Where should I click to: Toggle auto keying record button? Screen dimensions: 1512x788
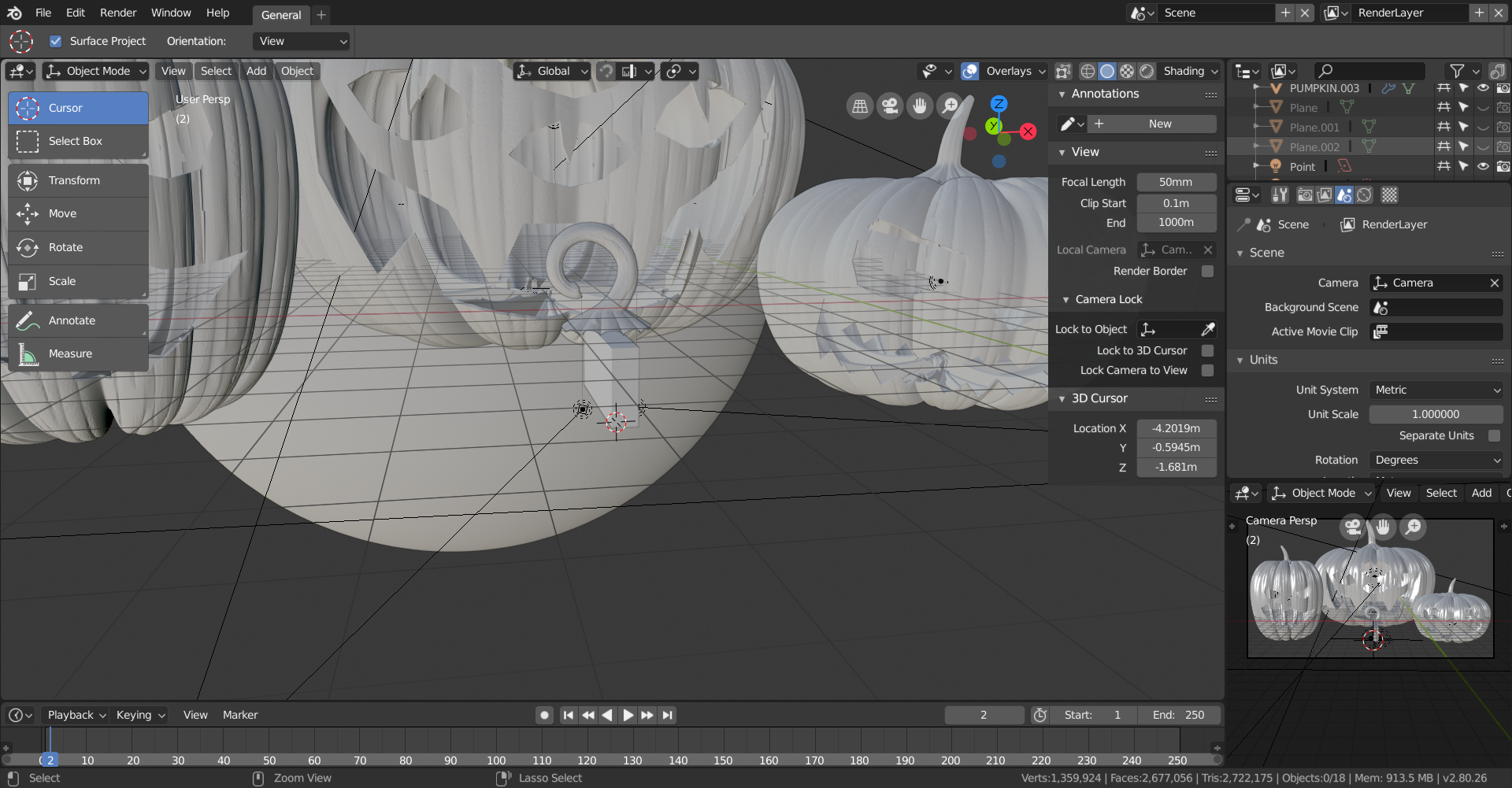[544, 715]
